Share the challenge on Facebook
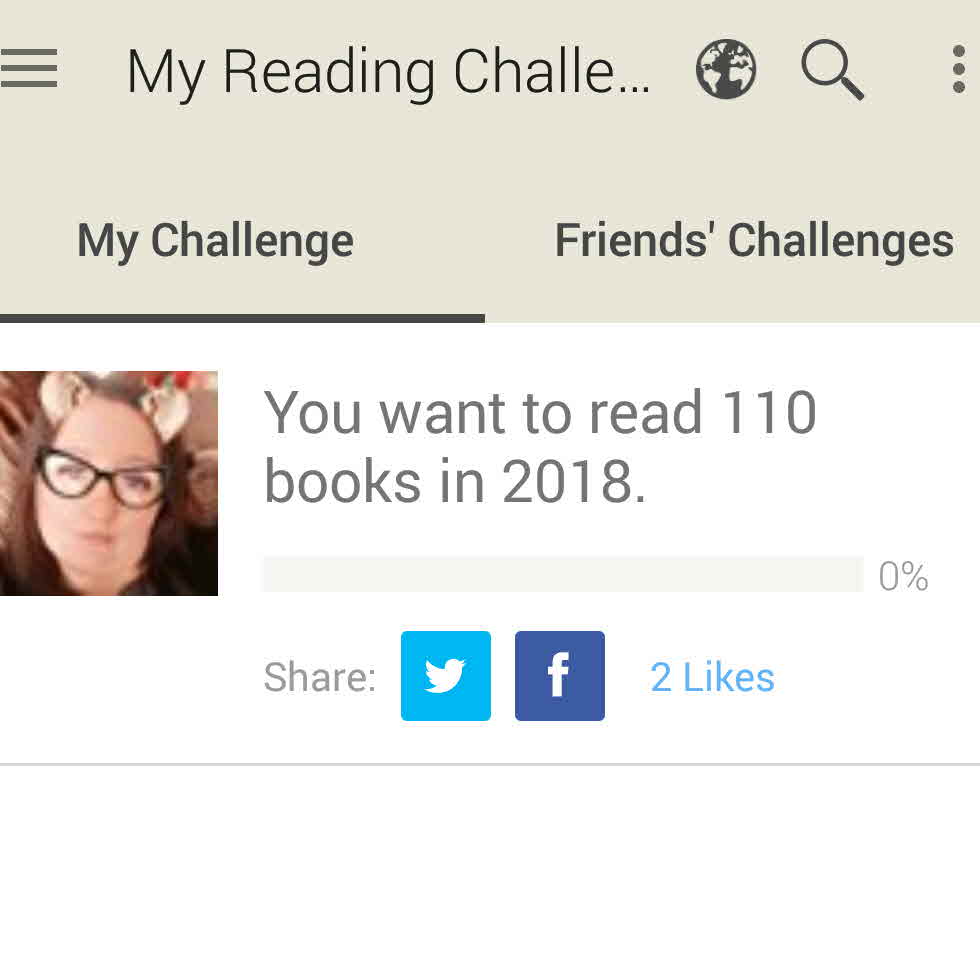This screenshot has width=980, height=980. tap(559, 676)
